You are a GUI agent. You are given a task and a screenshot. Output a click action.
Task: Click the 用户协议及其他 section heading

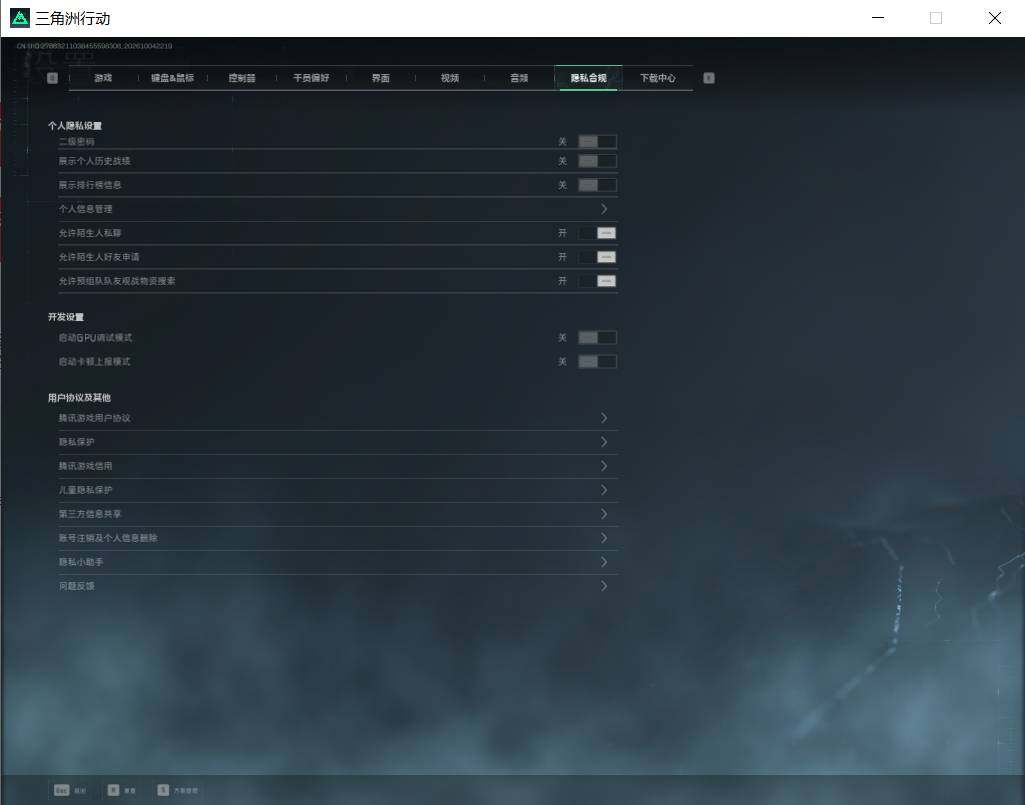[79, 398]
